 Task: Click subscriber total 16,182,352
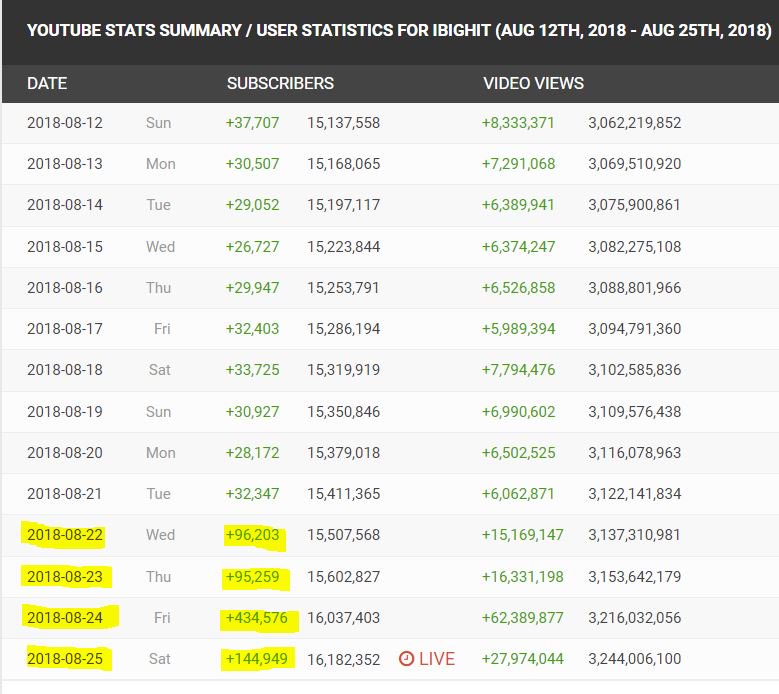pyautogui.click(x=343, y=659)
